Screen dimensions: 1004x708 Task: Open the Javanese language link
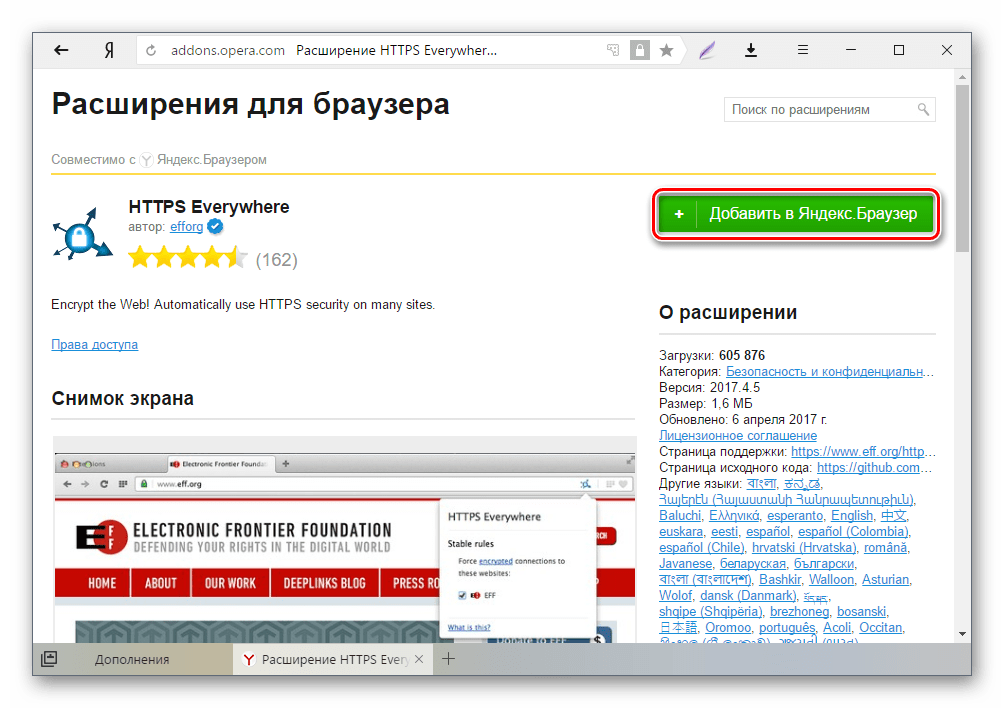click(685, 563)
